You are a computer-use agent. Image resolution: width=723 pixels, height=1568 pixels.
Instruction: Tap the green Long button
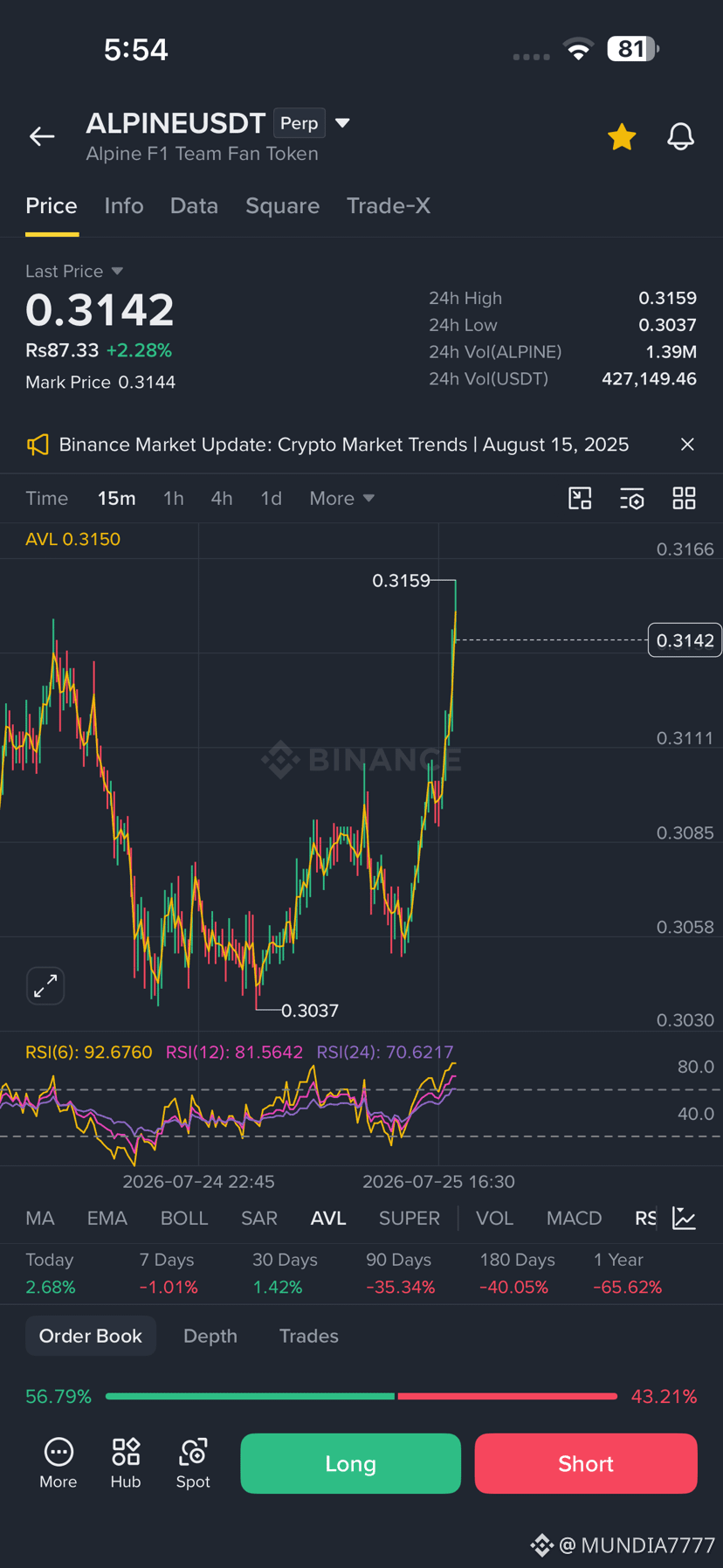click(351, 1464)
